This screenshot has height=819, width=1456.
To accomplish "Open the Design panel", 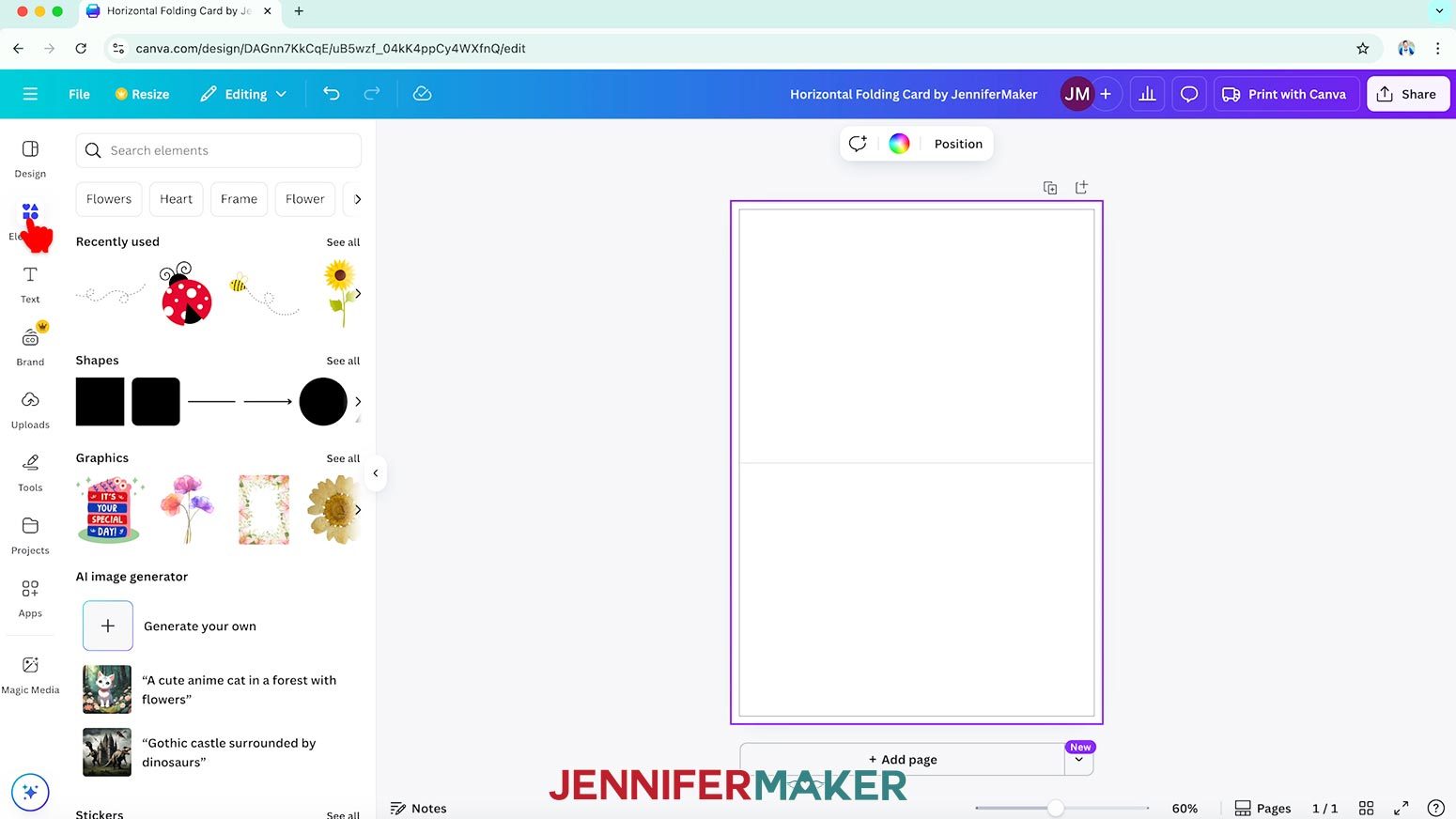I will [30, 159].
